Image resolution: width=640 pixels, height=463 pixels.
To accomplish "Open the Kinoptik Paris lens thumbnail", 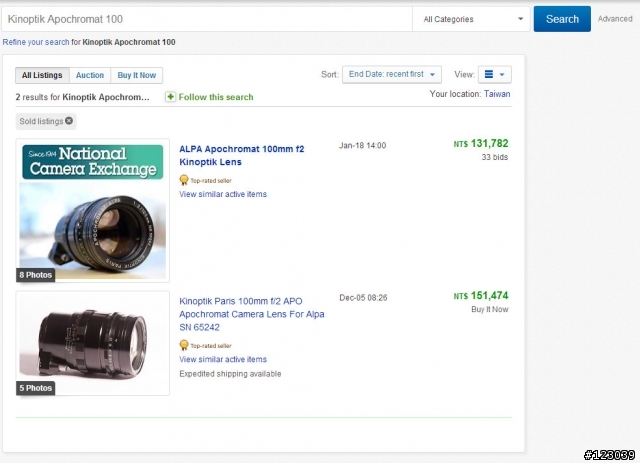I will coord(93,343).
